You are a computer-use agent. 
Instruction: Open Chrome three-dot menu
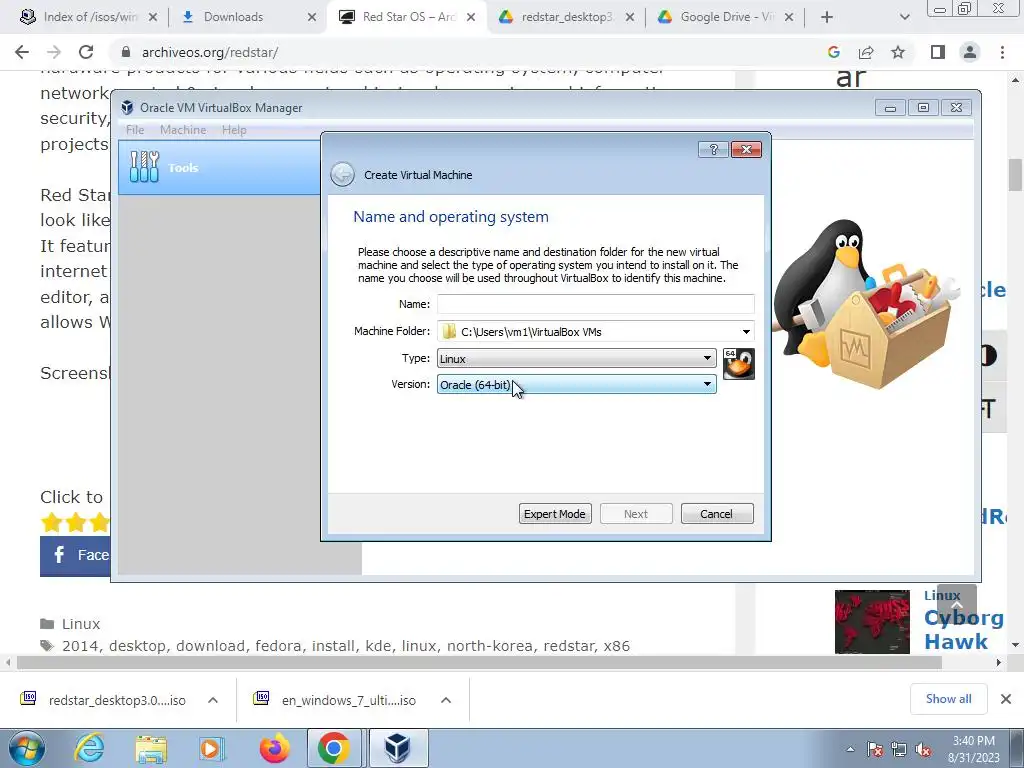1002,52
